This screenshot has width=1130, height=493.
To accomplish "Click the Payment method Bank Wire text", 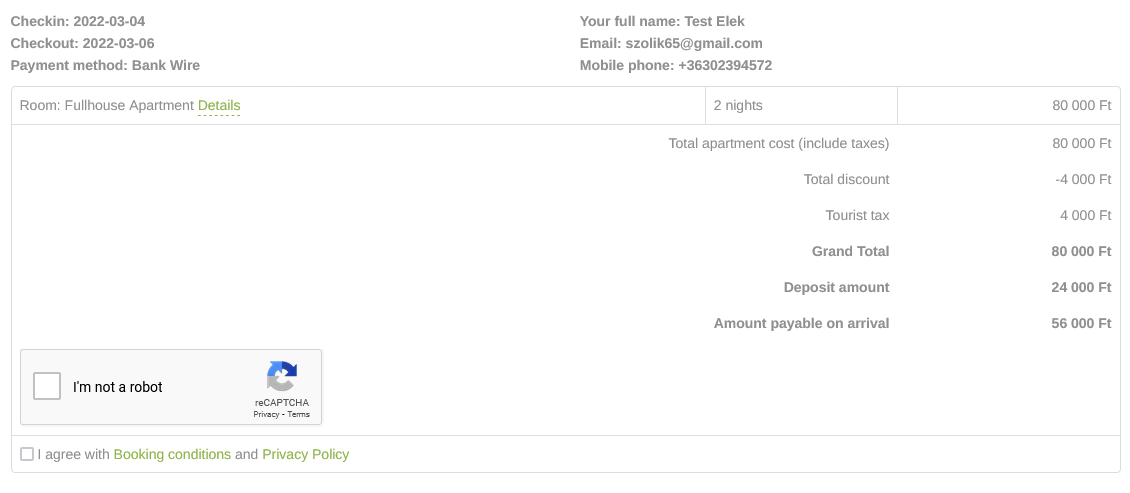I will click(105, 65).
